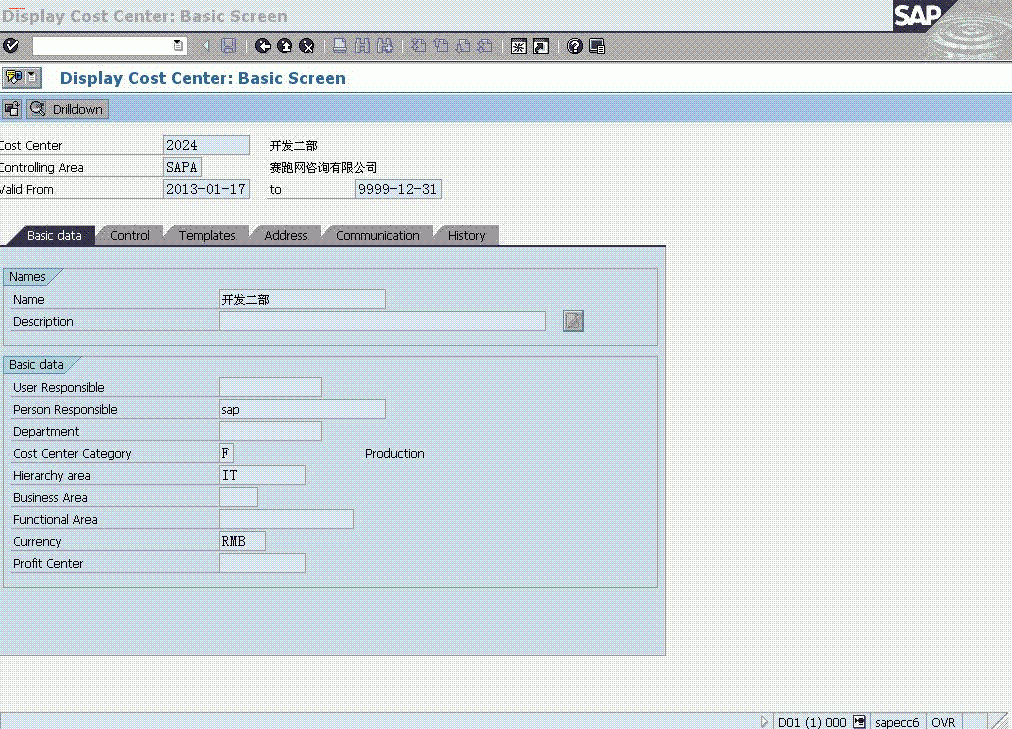Open the History tab
The image size is (1012, 729).
(467, 235)
